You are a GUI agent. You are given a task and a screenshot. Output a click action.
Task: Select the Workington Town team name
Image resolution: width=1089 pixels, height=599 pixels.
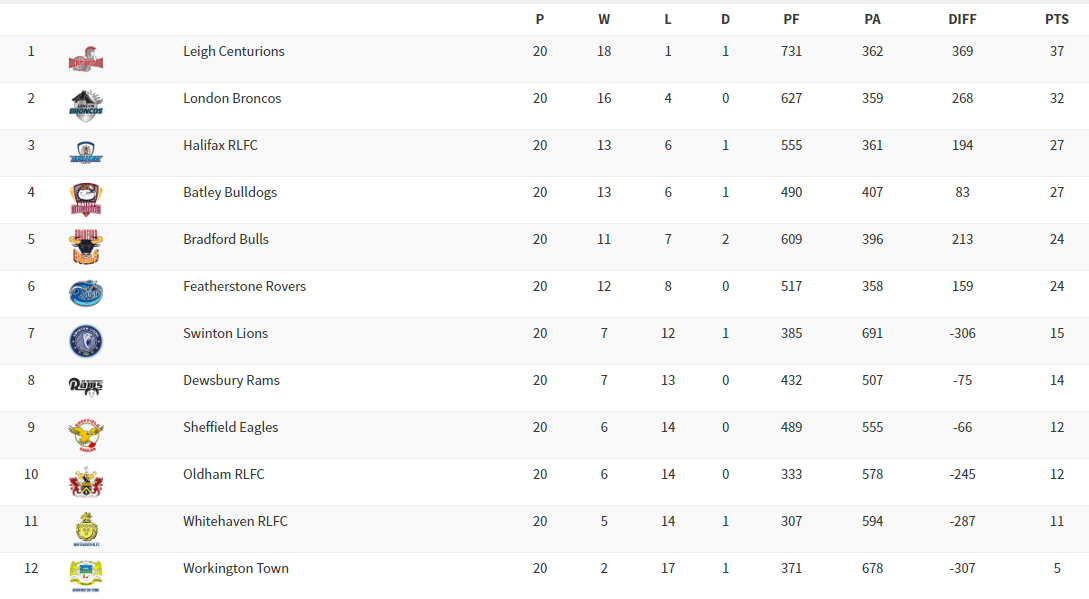(236, 568)
